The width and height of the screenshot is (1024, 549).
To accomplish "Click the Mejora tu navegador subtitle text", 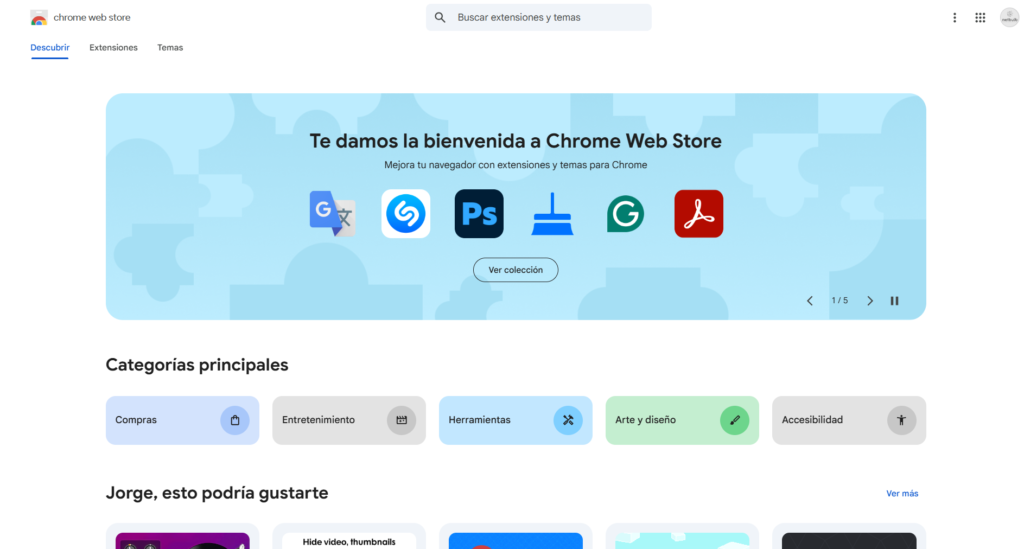I will 515,165.
